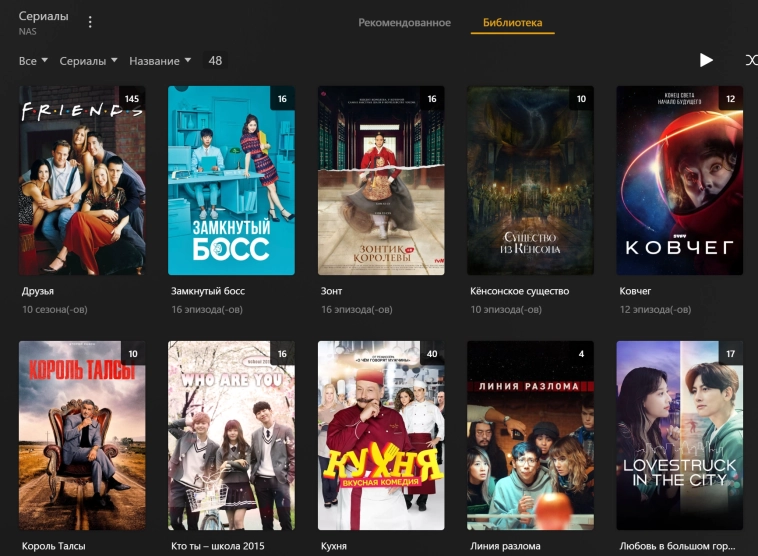
Task: Click 10 эпизода(-ов) under Кёнсонское существо
Action: coord(506,309)
